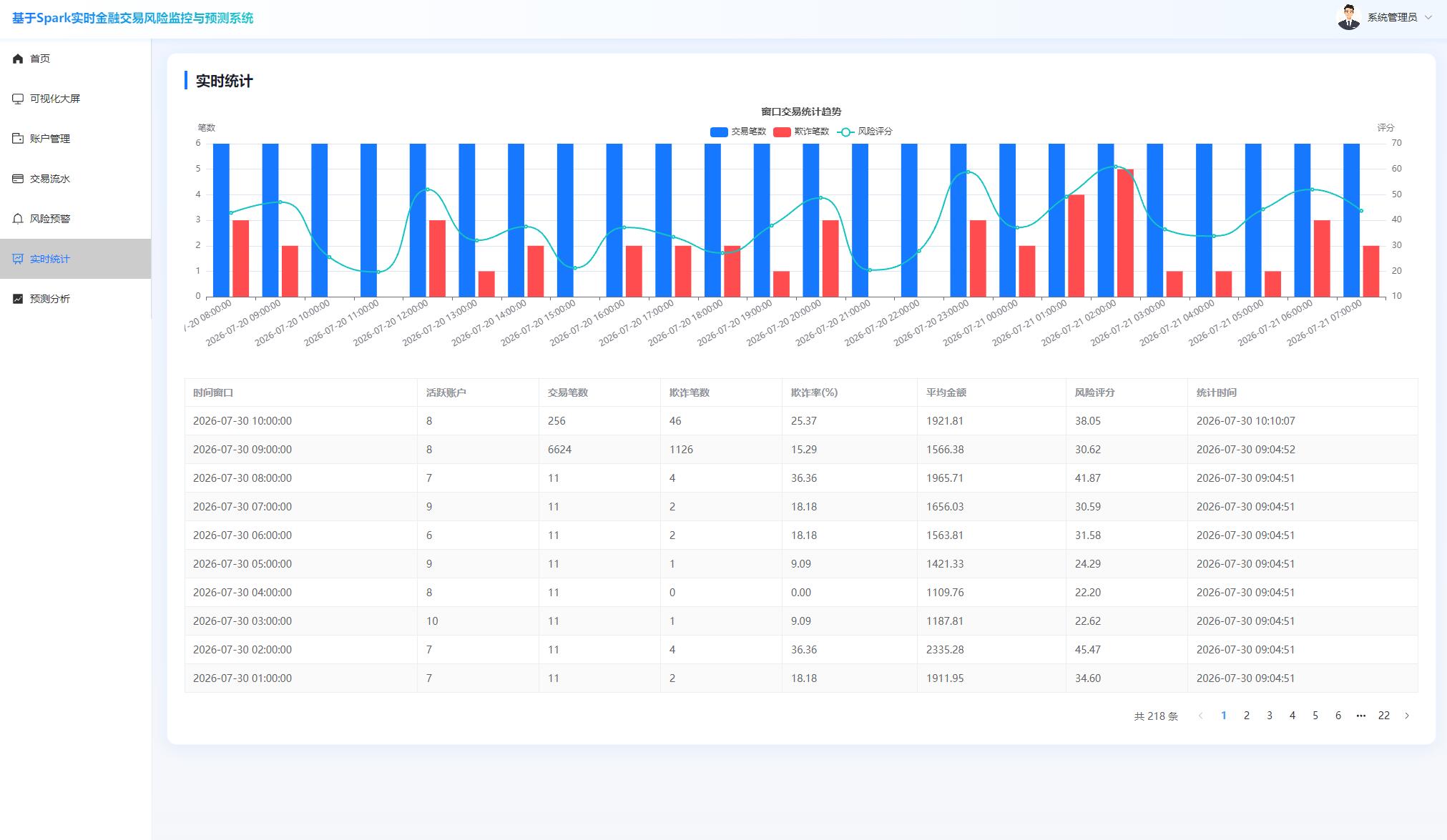Image resolution: width=1447 pixels, height=840 pixels.
Task: Go to 可视化大屏 in sidebar
Action: click(75, 99)
